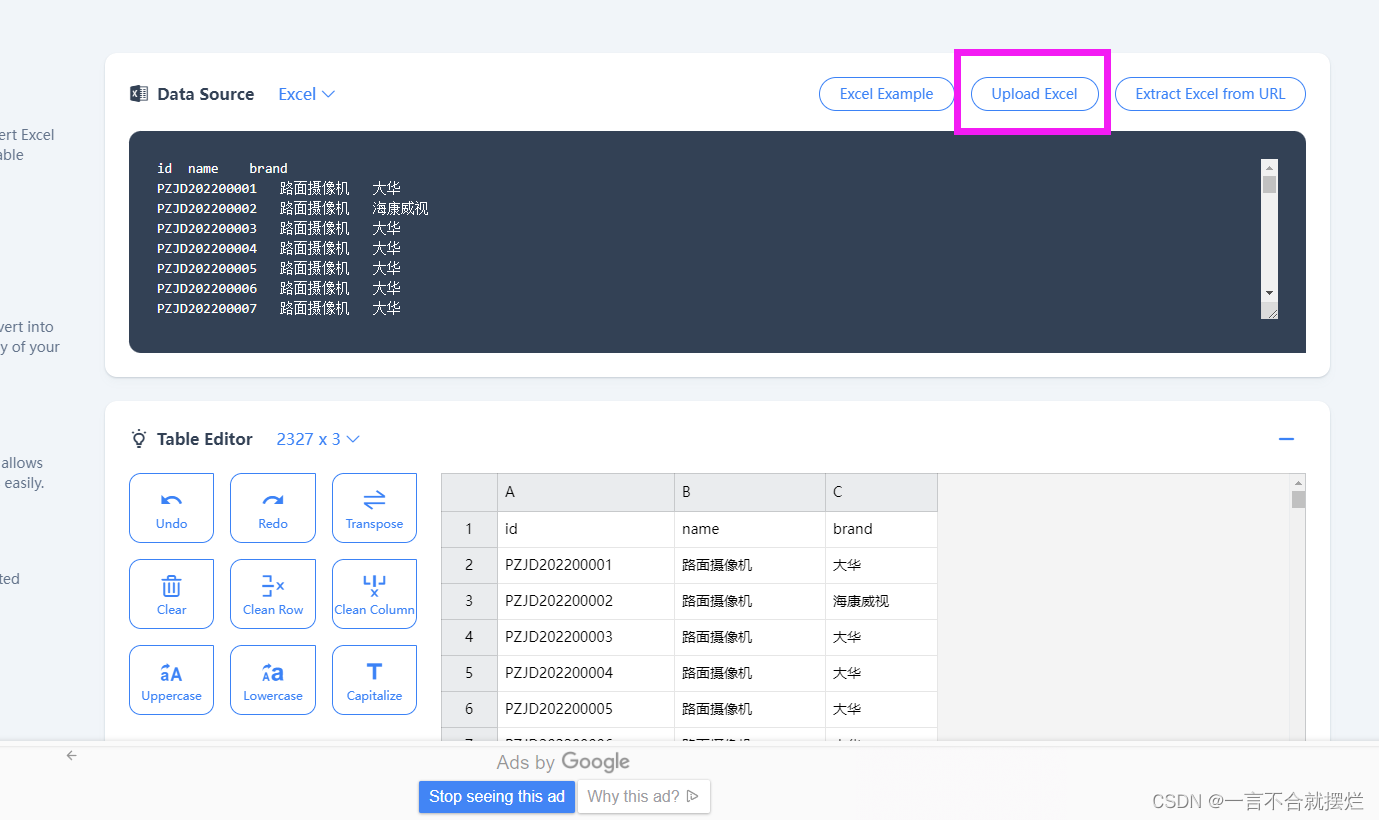Click the Excel Example button

[x=886, y=93]
